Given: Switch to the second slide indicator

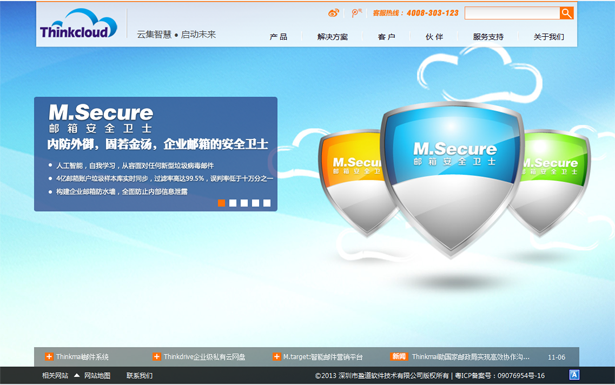Looking at the screenshot, I should tap(233, 203).
